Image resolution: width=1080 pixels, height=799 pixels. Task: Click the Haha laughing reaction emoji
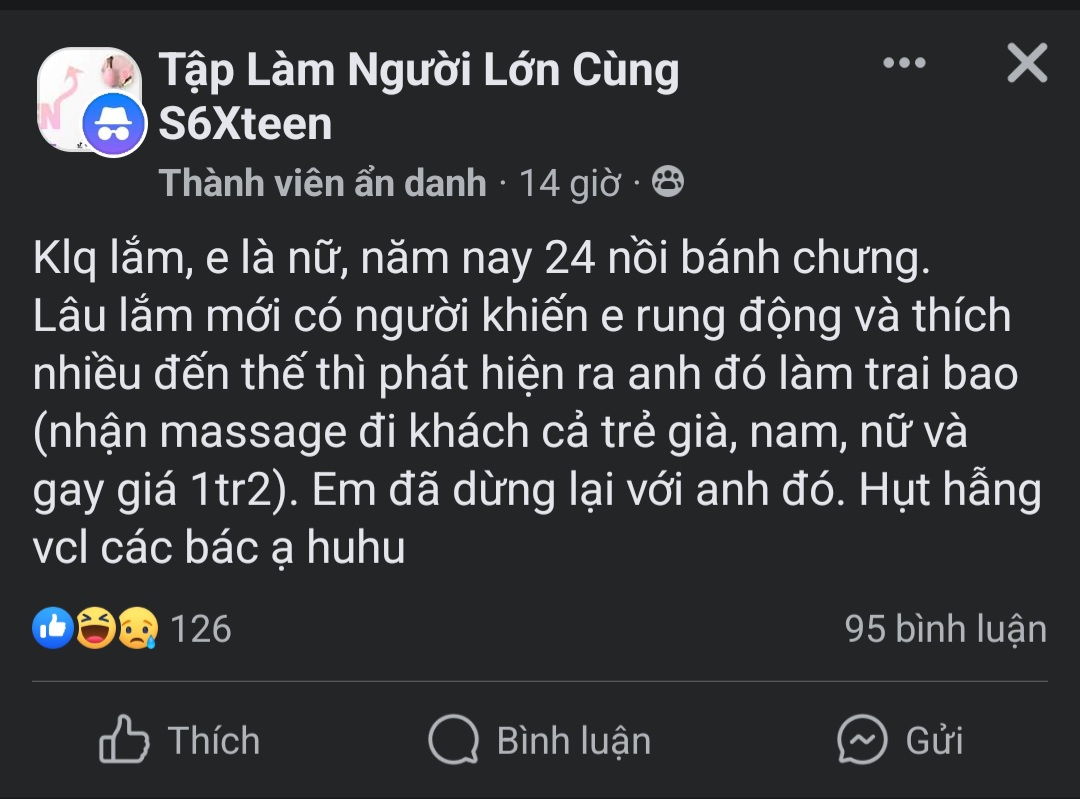click(96, 628)
